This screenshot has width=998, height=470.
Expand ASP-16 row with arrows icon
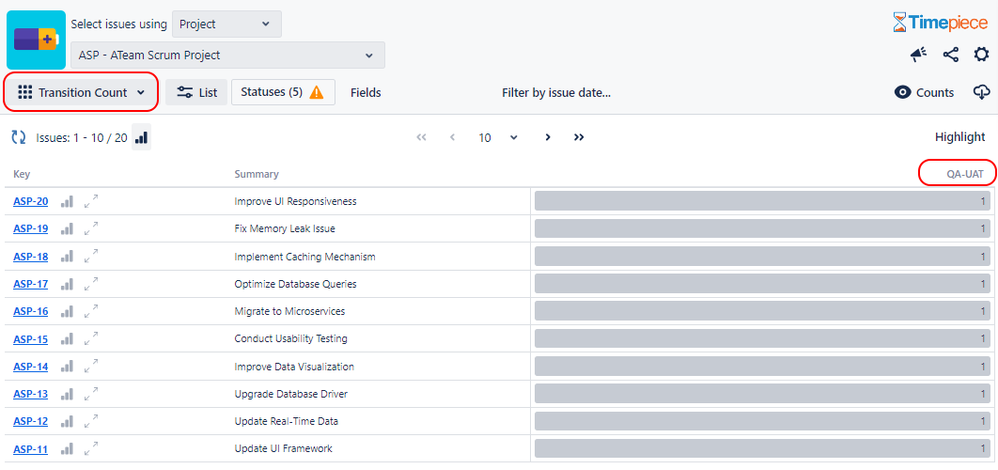pyautogui.click(x=92, y=311)
